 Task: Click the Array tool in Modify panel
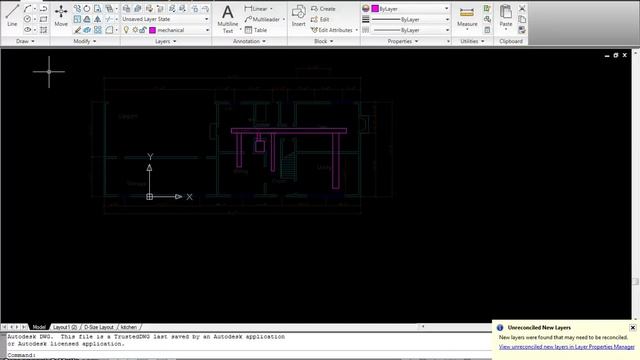[98, 30]
